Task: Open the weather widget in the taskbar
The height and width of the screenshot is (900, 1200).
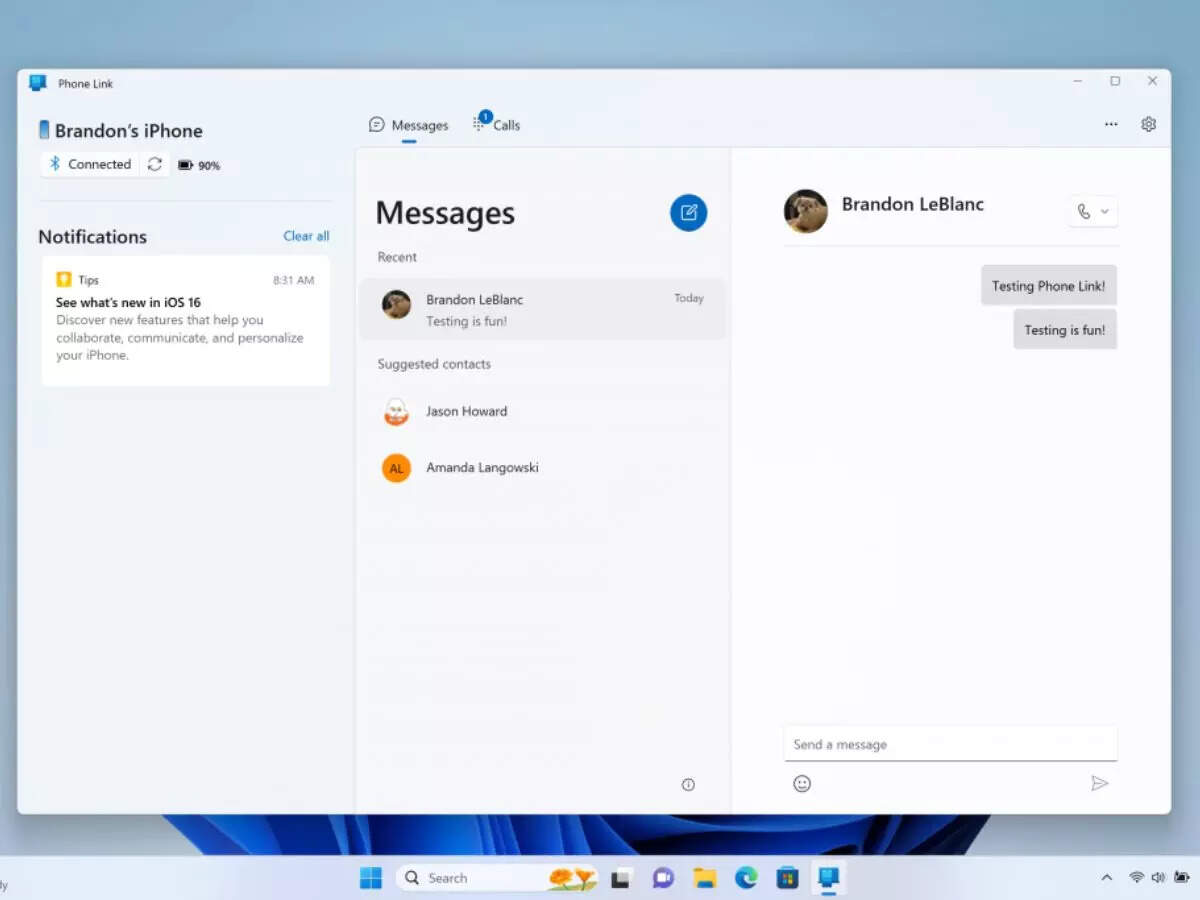Action: (x=570, y=877)
